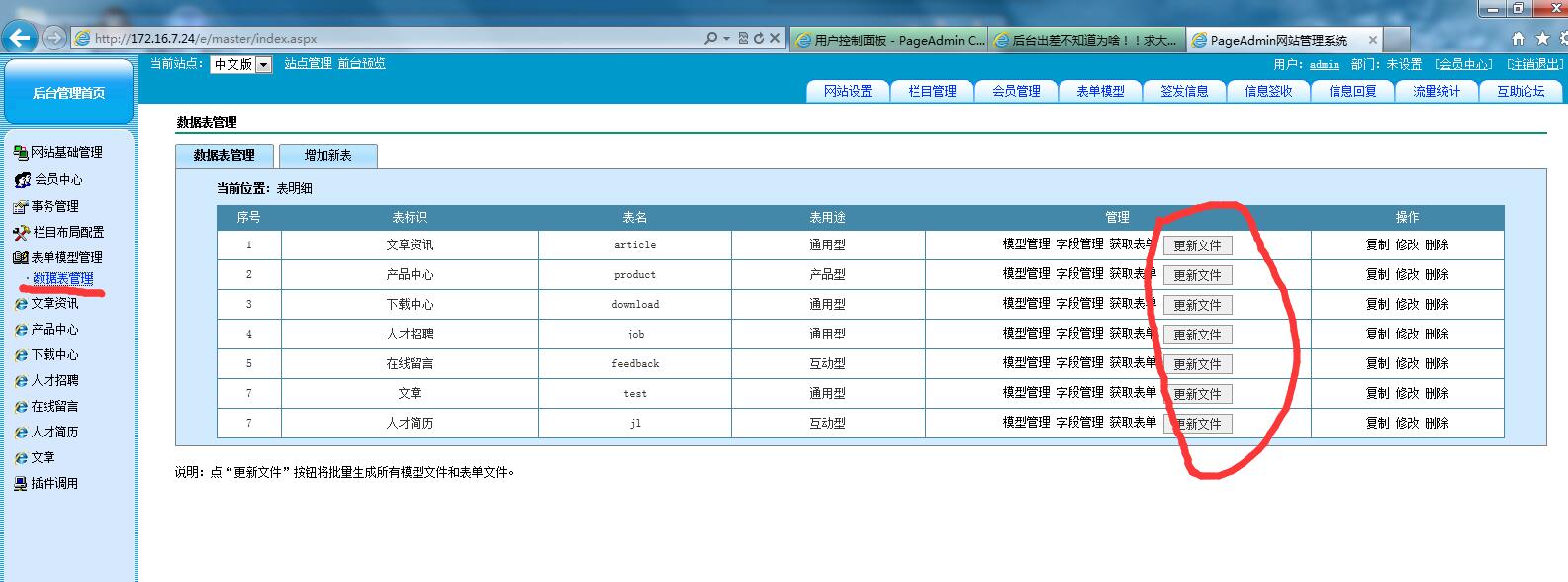Switch to 用户控制面板 browser tab
The height and width of the screenshot is (582, 1568).
[x=888, y=40]
